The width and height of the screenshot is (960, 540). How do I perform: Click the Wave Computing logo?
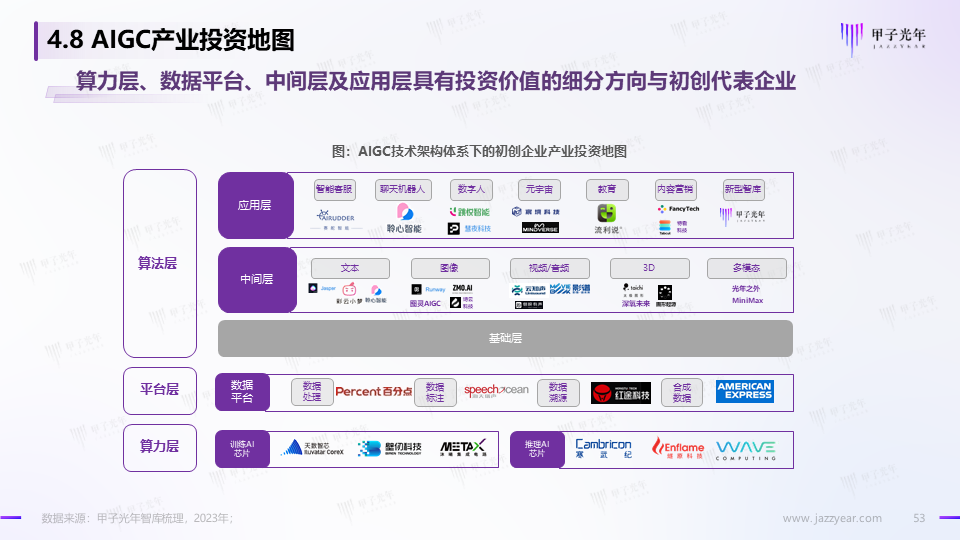tap(747, 449)
